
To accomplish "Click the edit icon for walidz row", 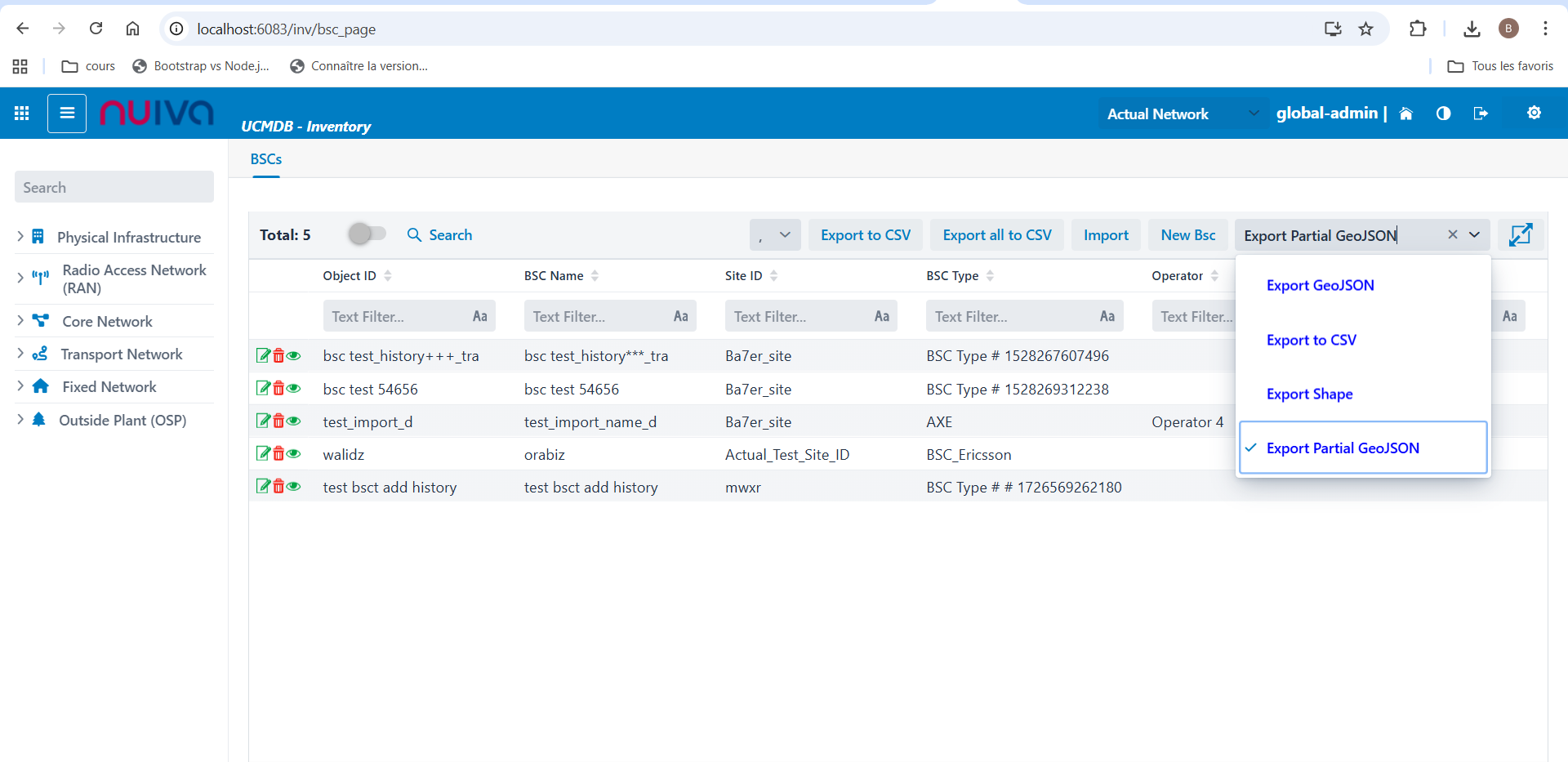I will 263,453.
